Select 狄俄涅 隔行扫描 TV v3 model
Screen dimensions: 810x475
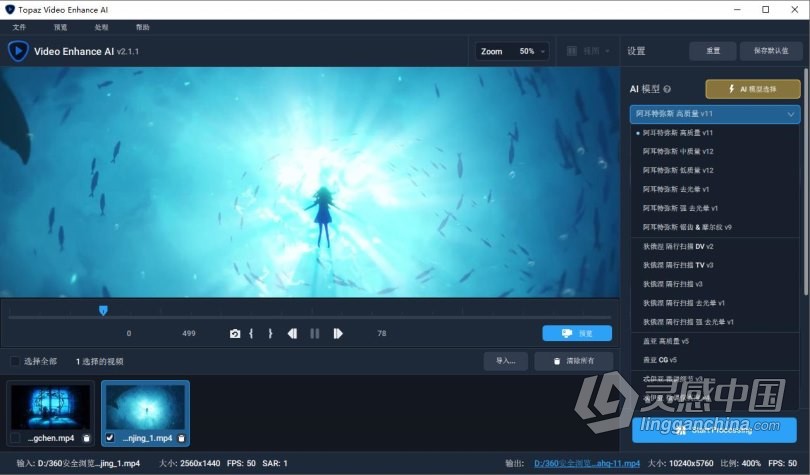[x=715, y=265]
